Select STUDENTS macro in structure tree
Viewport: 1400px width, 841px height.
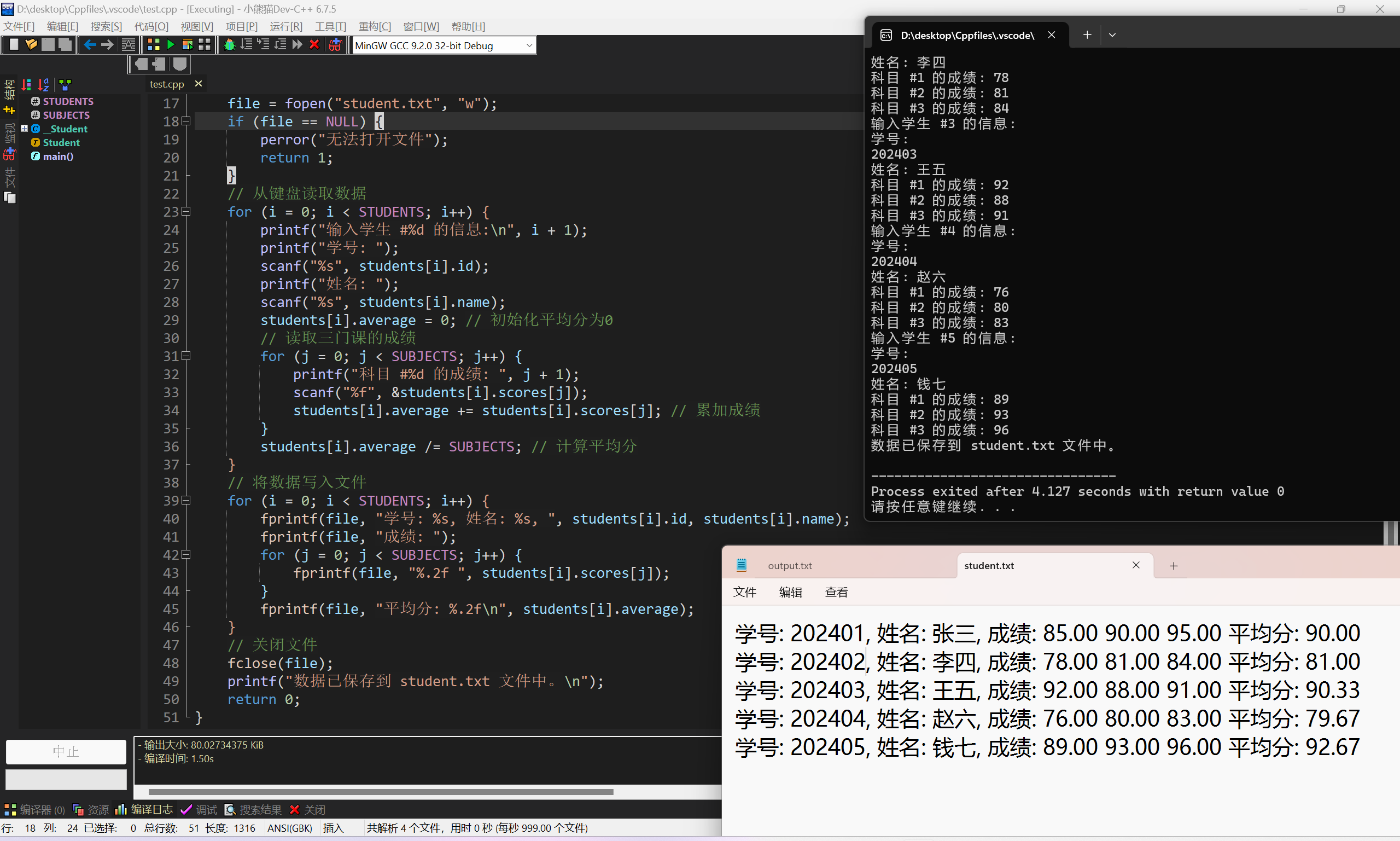[x=68, y=101]
